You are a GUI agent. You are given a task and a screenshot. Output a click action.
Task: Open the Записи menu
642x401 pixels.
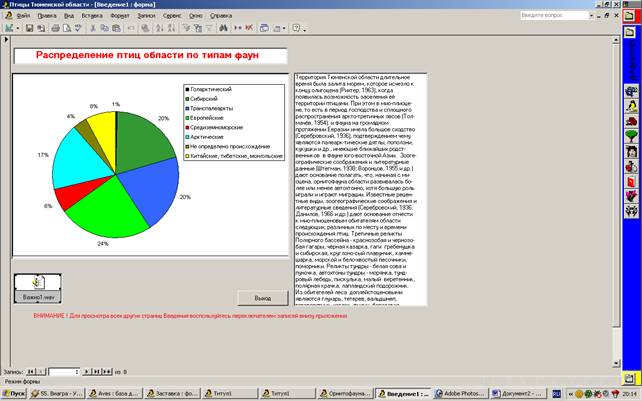[x=146, y=16]
